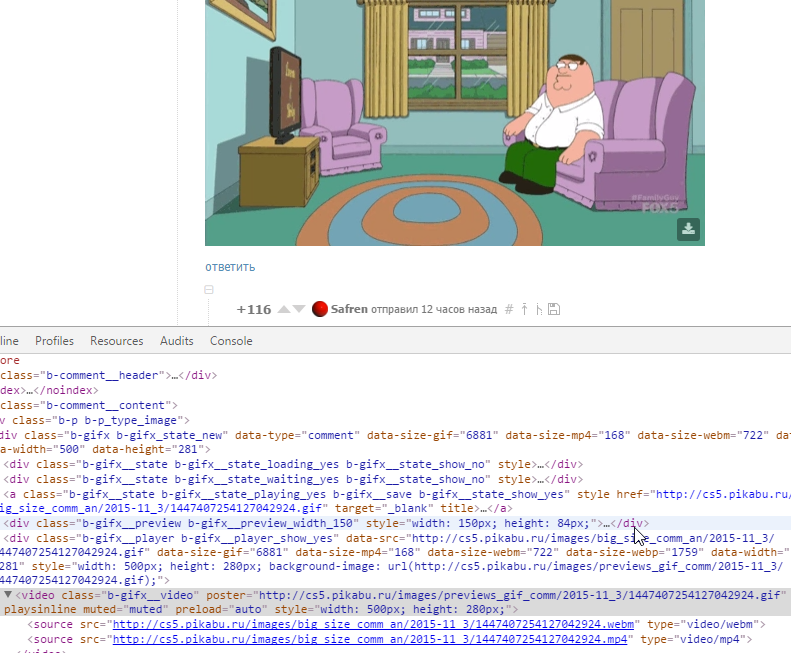The width and height of the screenshot is (791, 653).
Task: Click Safren's red avatar icon
Action: coord(320,309)
